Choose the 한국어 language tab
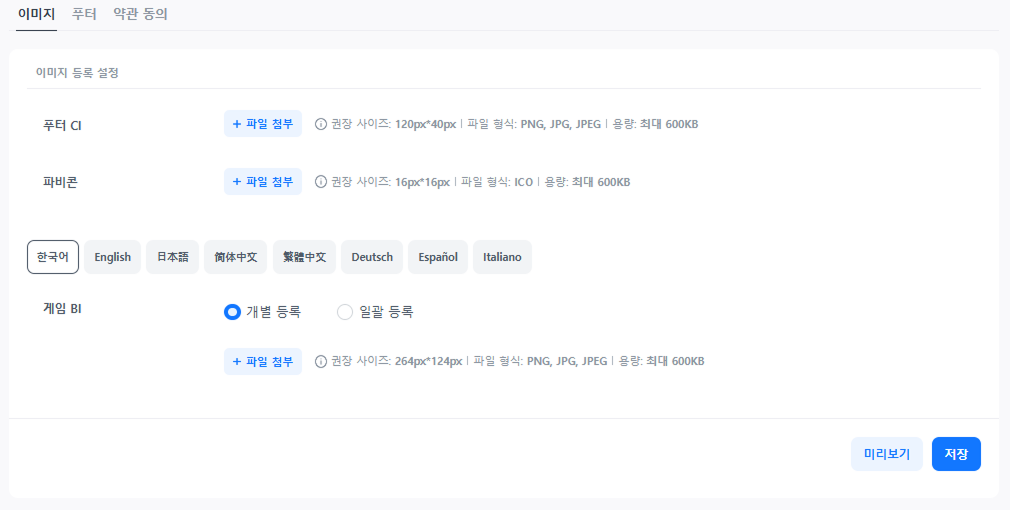 (53, 257)
